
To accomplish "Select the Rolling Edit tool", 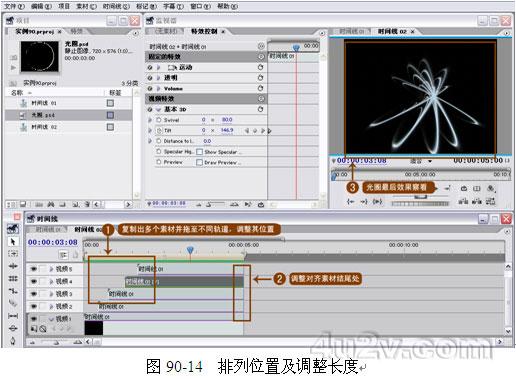I will [x=13, y=278].
